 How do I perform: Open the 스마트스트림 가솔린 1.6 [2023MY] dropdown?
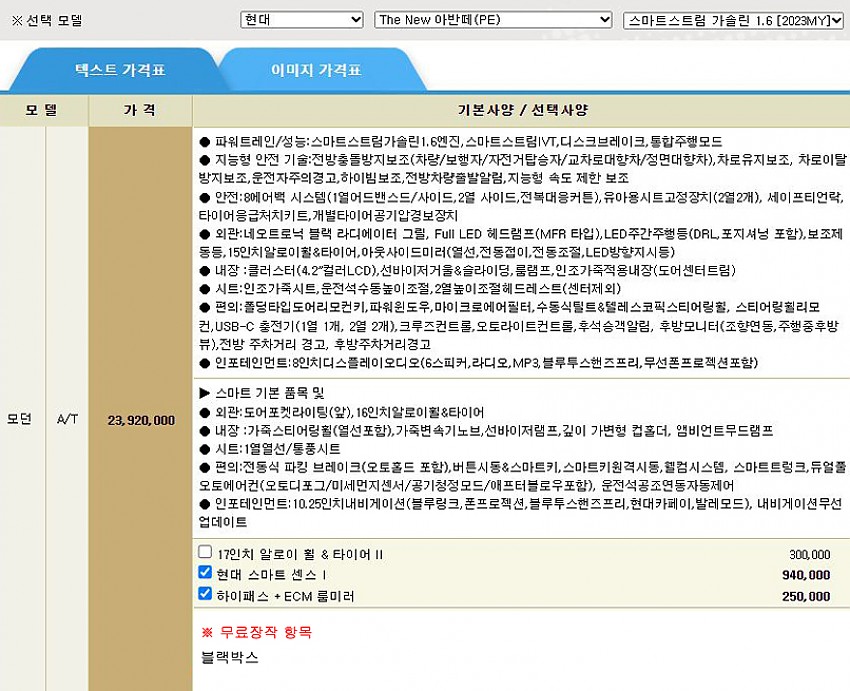pyautogui.click(x=732, y=20)
